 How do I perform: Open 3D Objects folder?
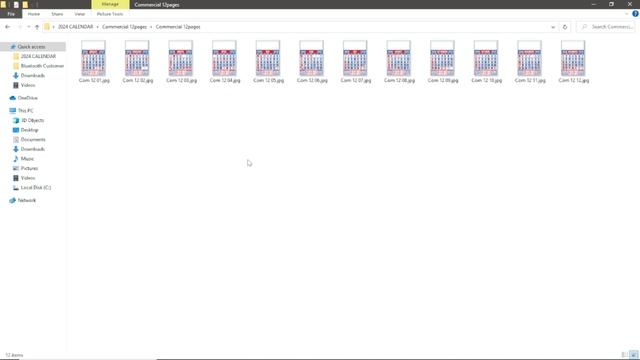[32, 120]
